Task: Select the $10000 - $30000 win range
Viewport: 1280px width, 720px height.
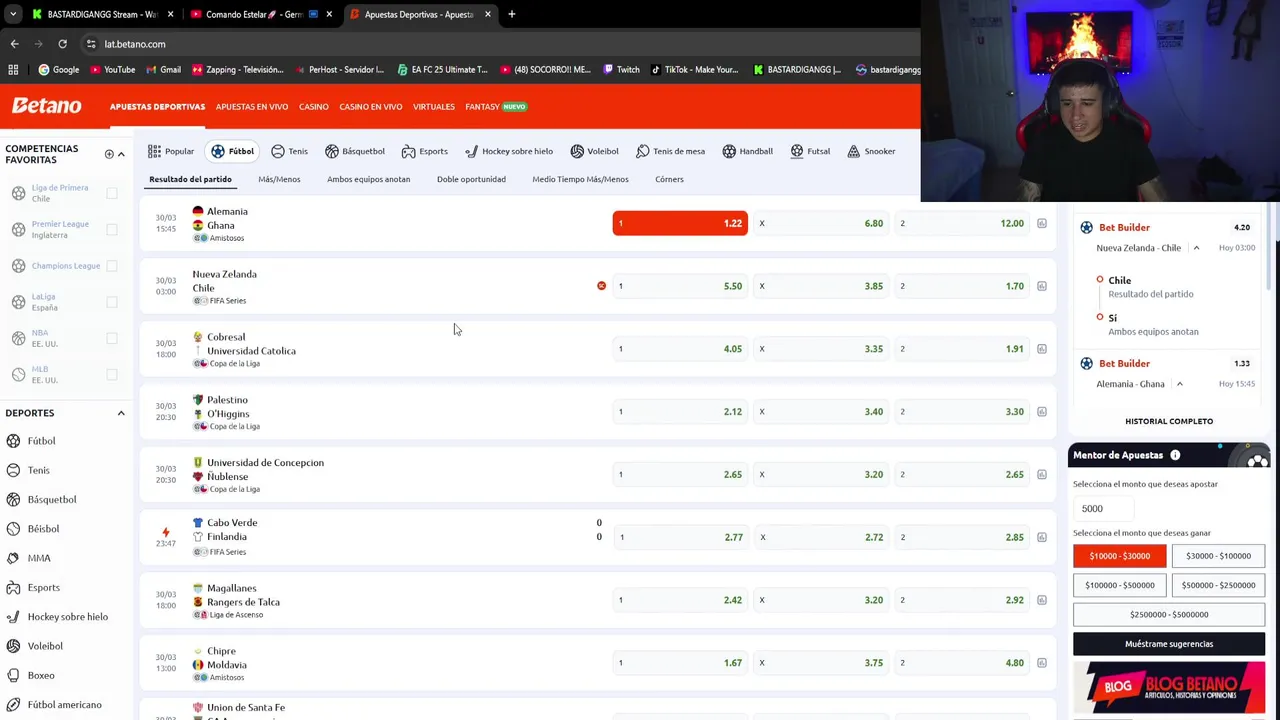Action: click(x=1119, y=556)
